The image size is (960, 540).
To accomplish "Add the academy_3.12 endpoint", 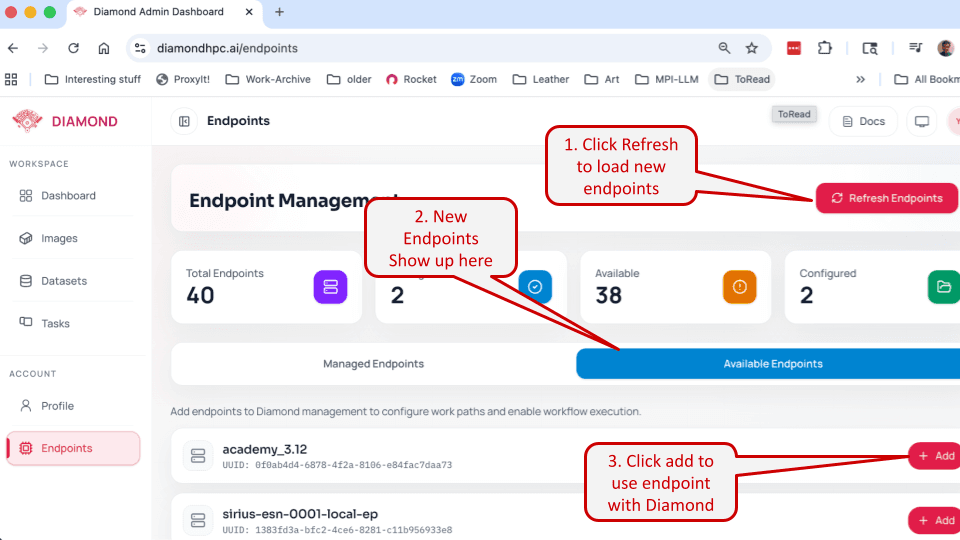I will (934, 456).
